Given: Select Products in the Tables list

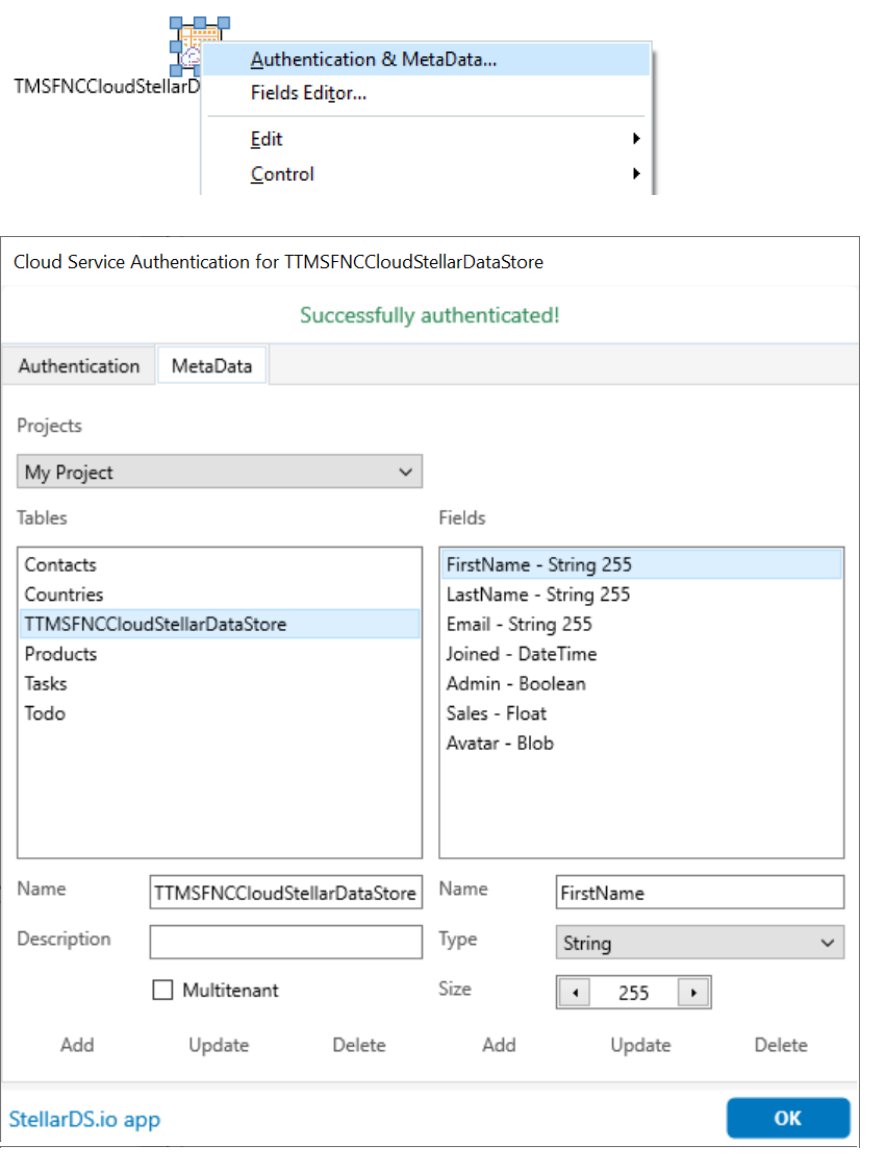Looking at the screenshot, I should (x=219, y=654).
